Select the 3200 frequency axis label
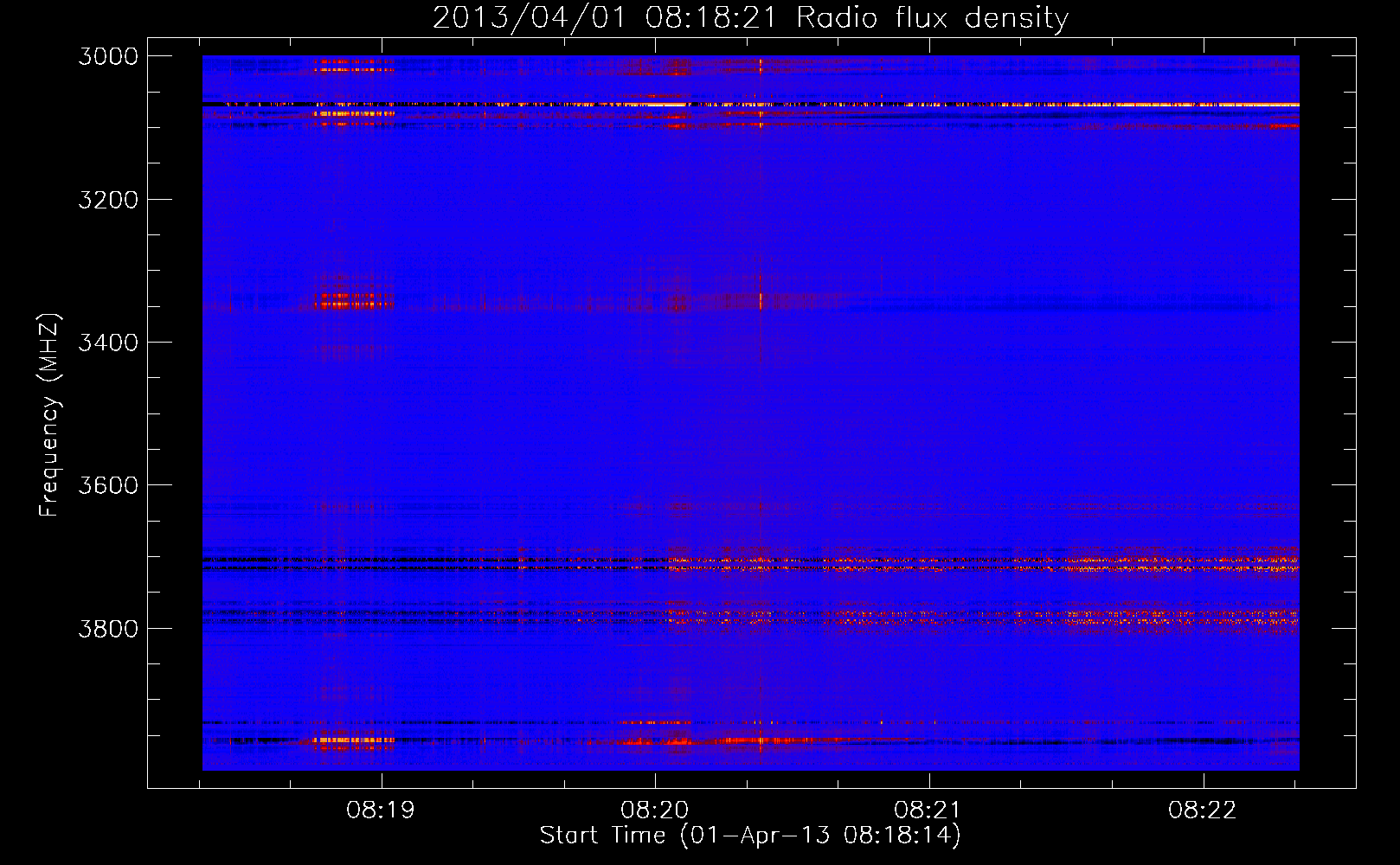The height and width of the screenshot is (865, 1400). pos(108,200)
